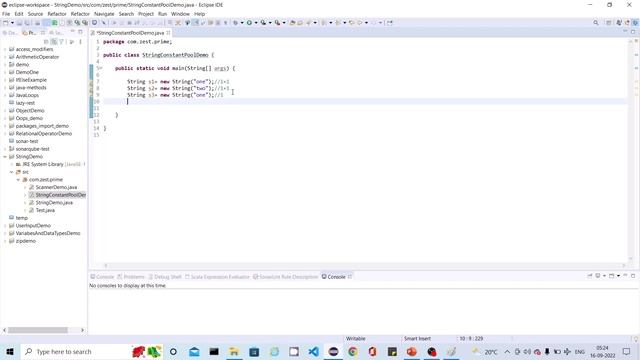This screenshot has height=360, width=640.
Task: Open the File menu
Action: point(6,14)
